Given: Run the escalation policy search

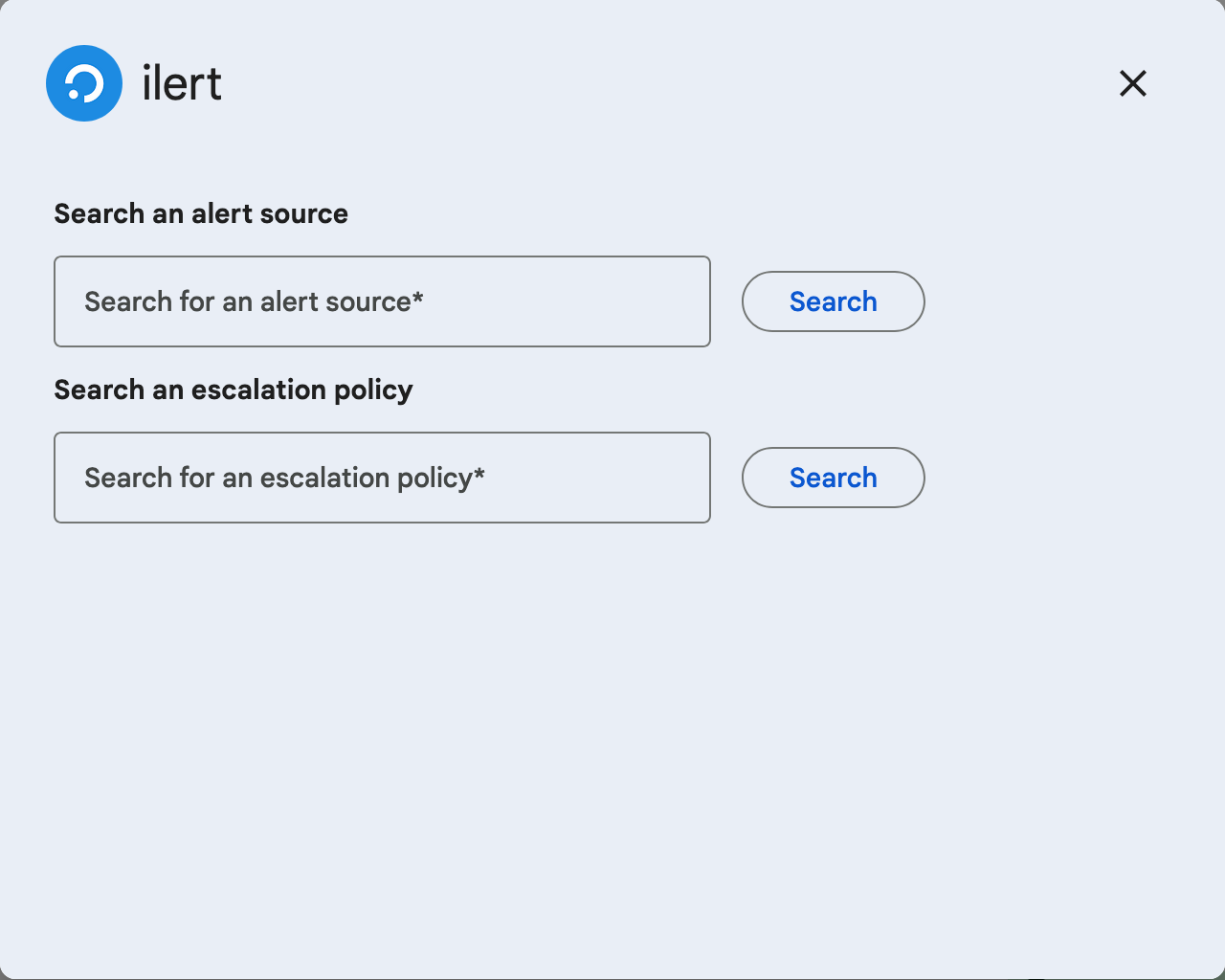Looking at the screenshot, I should point(833,478).
